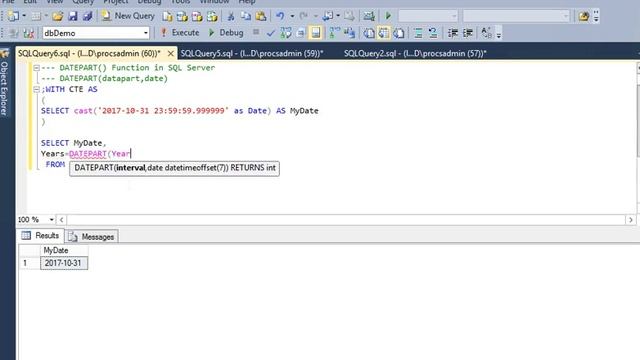Click the Change Connection icon
Viewport: 640px width, 360px height.
click(x=28, y=33)
